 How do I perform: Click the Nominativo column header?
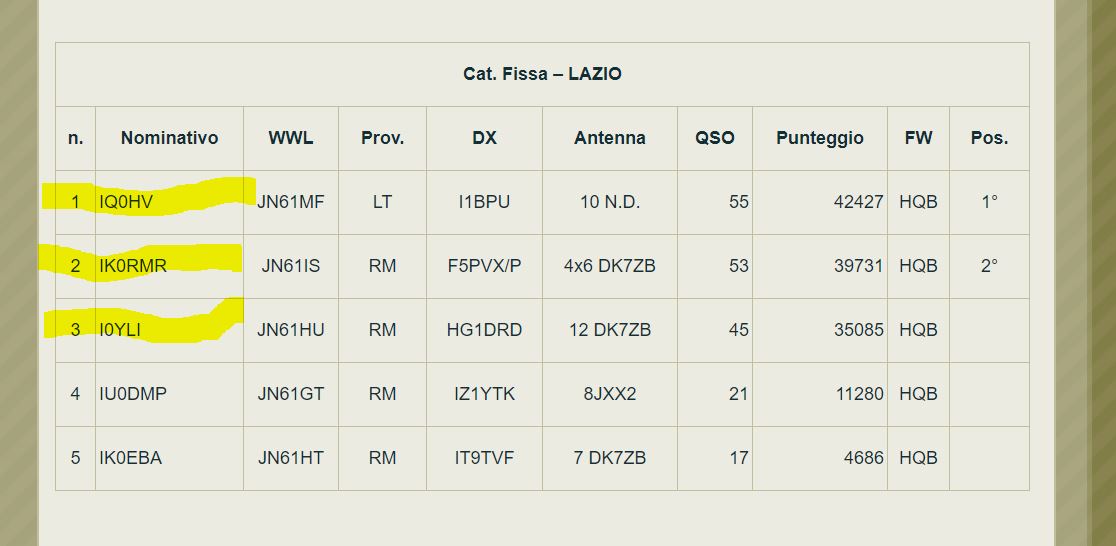point(169,138)
